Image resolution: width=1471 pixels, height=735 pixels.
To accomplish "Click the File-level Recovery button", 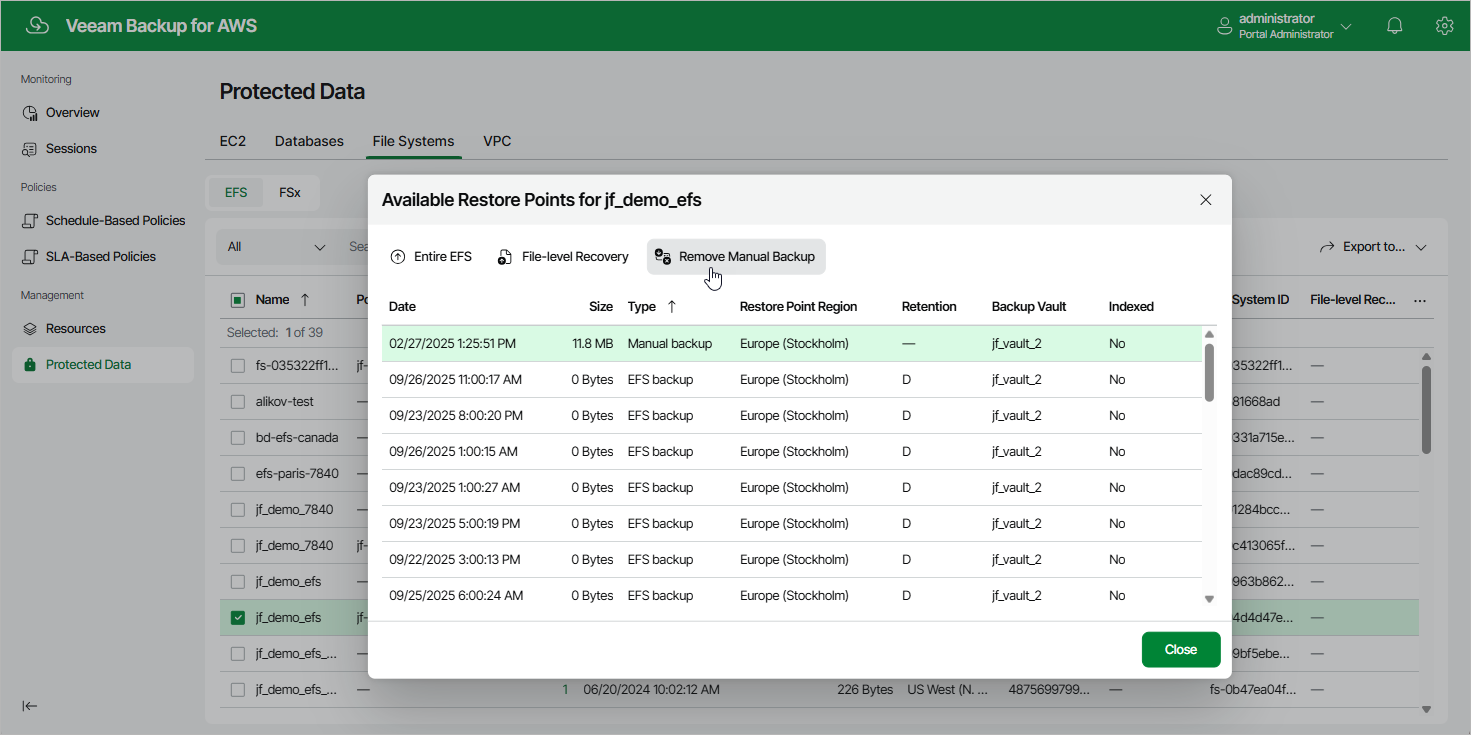I will (563, 257).
